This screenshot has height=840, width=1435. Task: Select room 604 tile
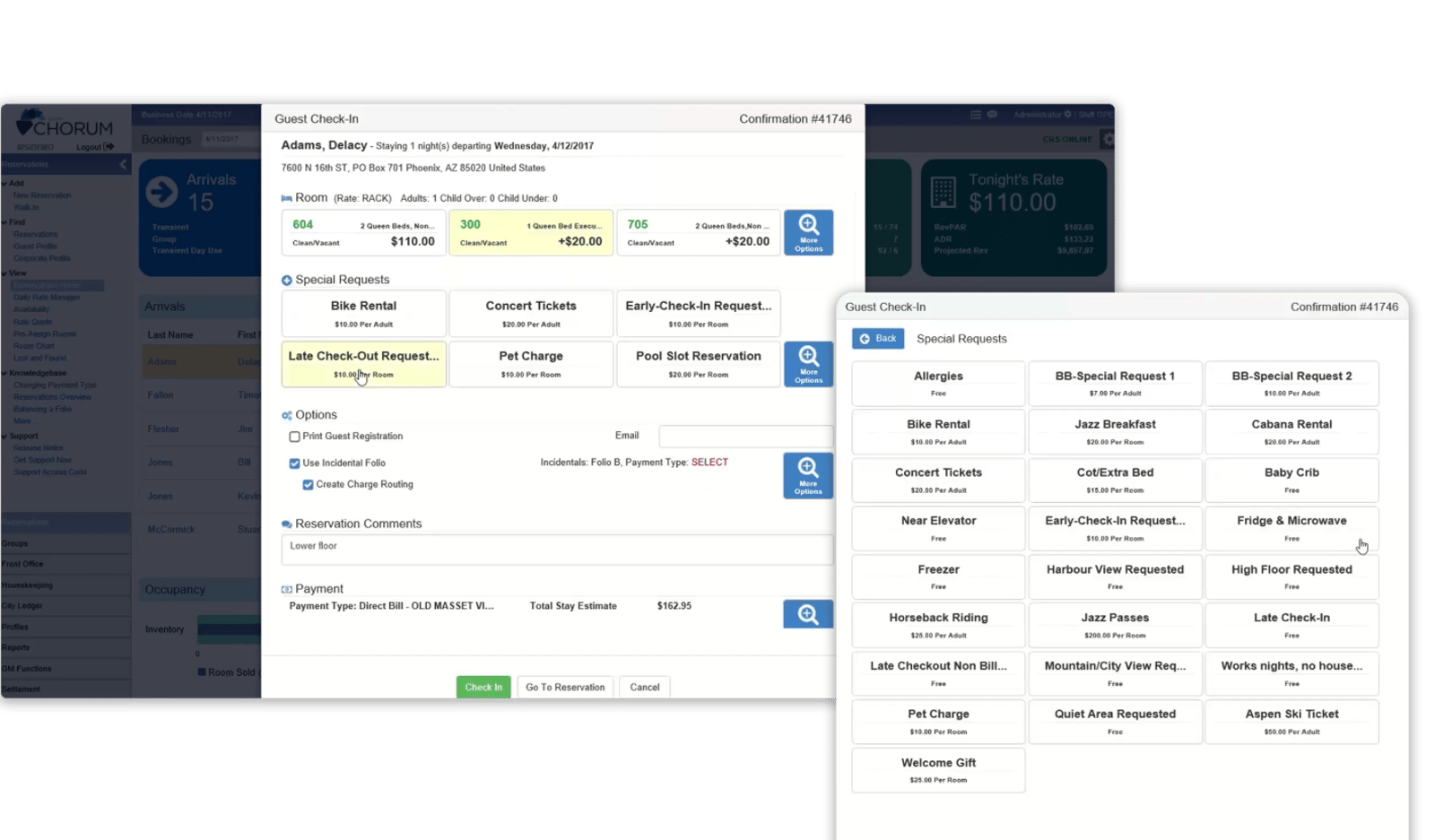(x=363, y=233)
